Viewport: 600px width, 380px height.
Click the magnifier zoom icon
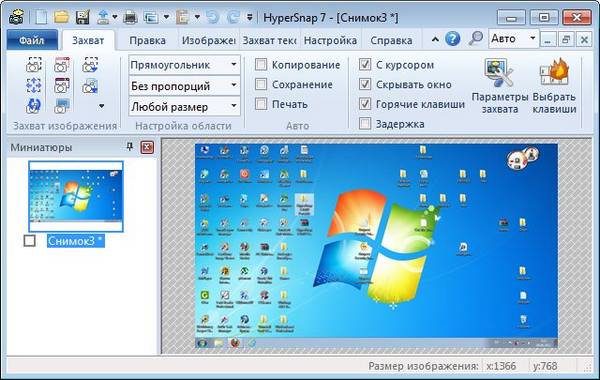(x=476, y=39)
